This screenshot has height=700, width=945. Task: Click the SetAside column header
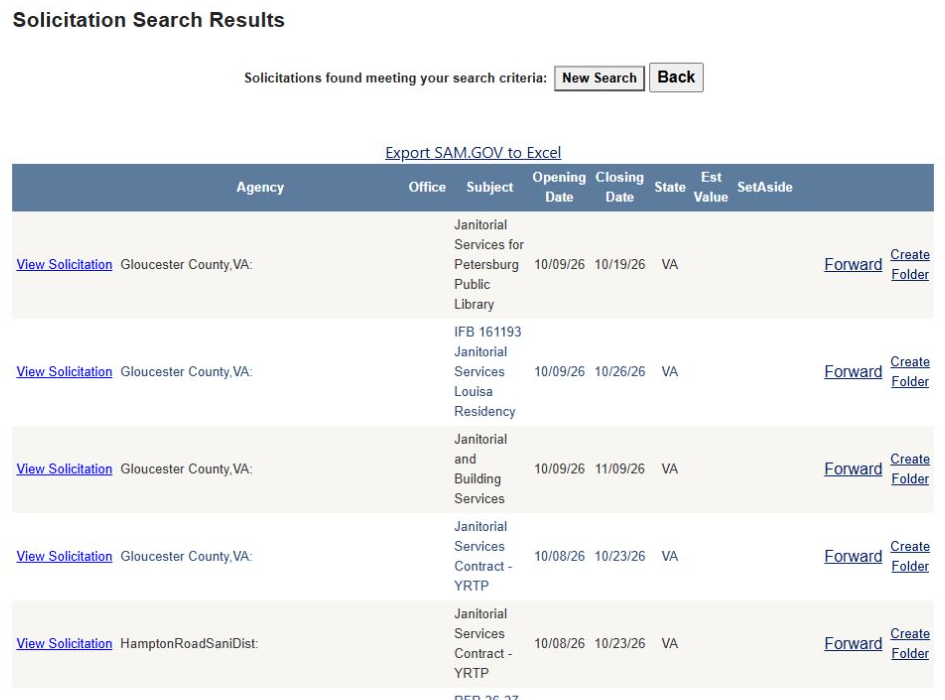764,188
